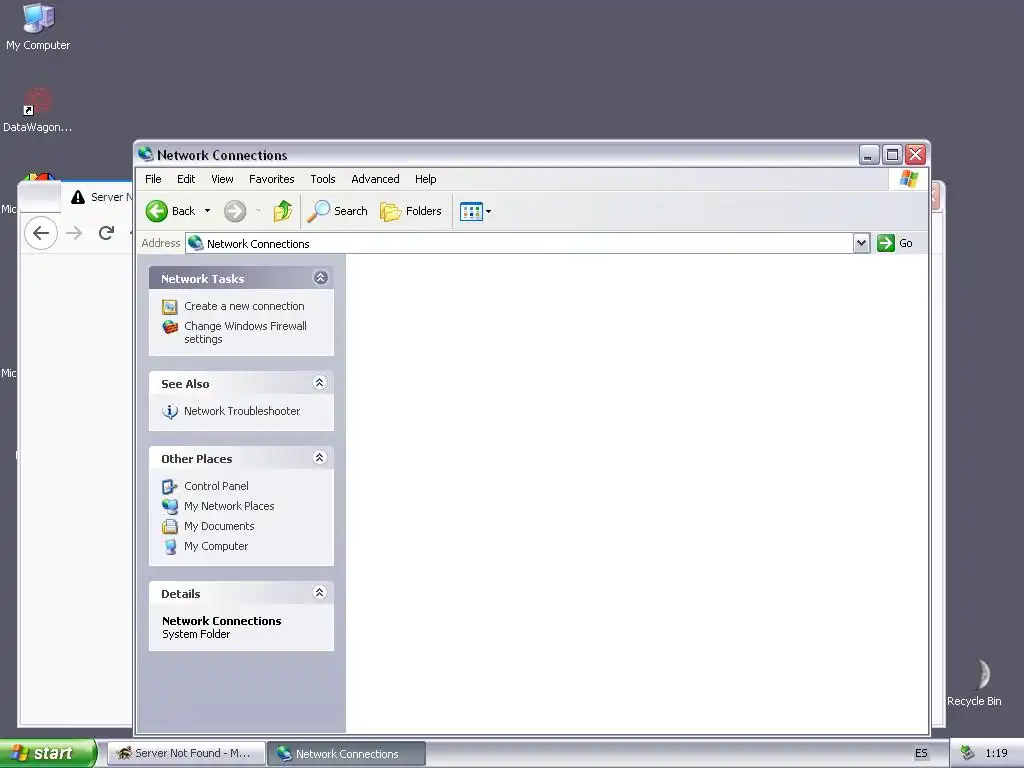
Task: Click Create a new connection link
Action: 244,306
